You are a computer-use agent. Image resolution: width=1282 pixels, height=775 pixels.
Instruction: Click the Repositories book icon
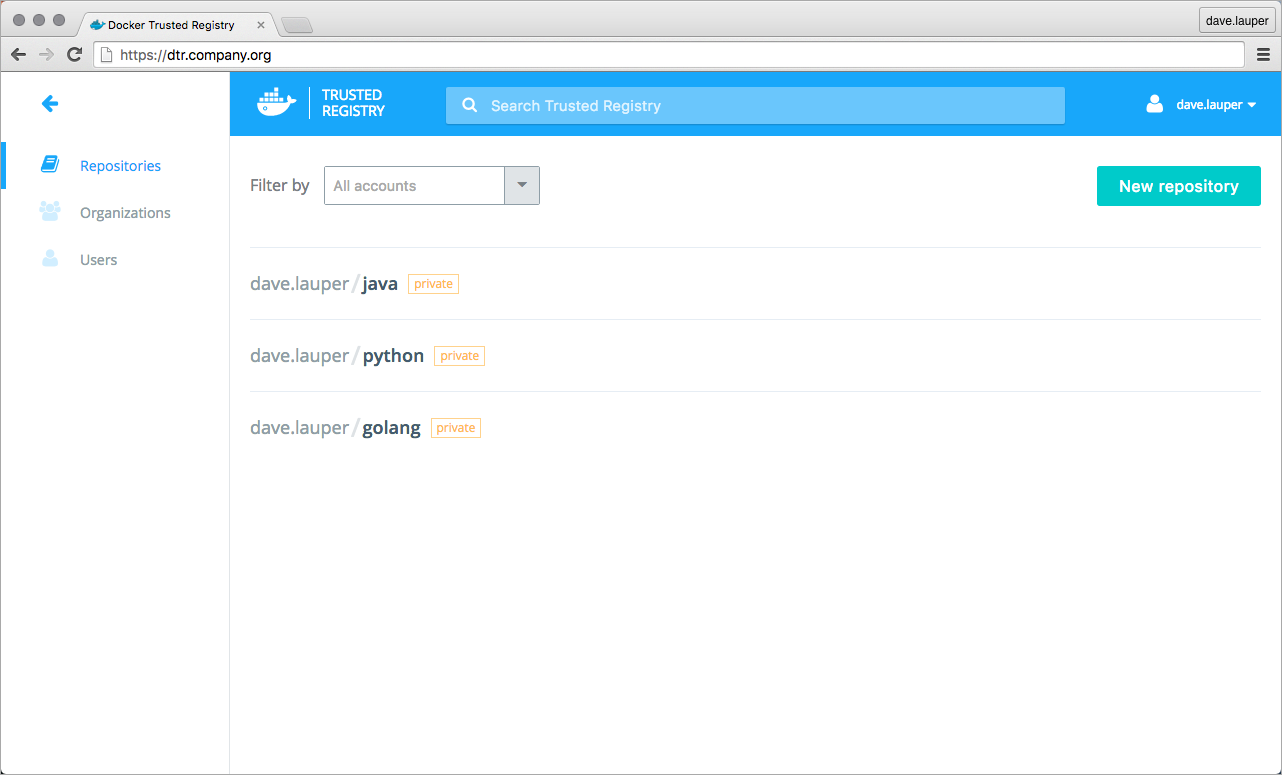pyautogui.click(x=50, y=165)
